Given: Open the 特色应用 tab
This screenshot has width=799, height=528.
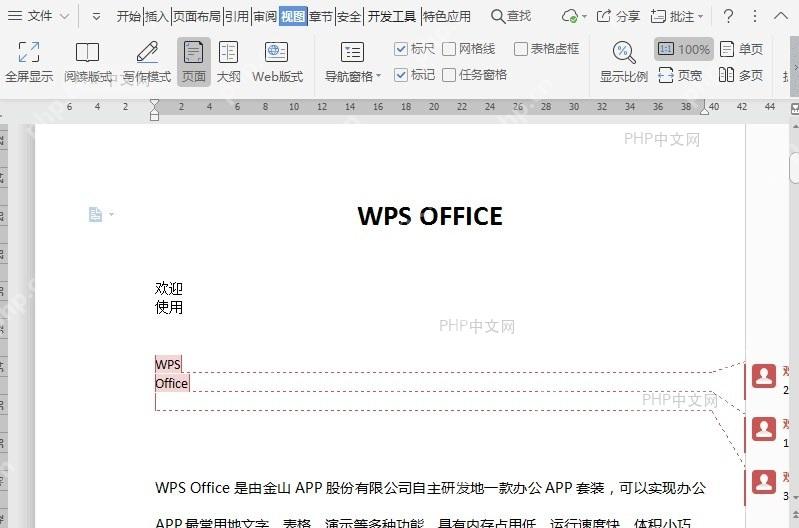Looking at the screenshot, I should tap(446, 16).
